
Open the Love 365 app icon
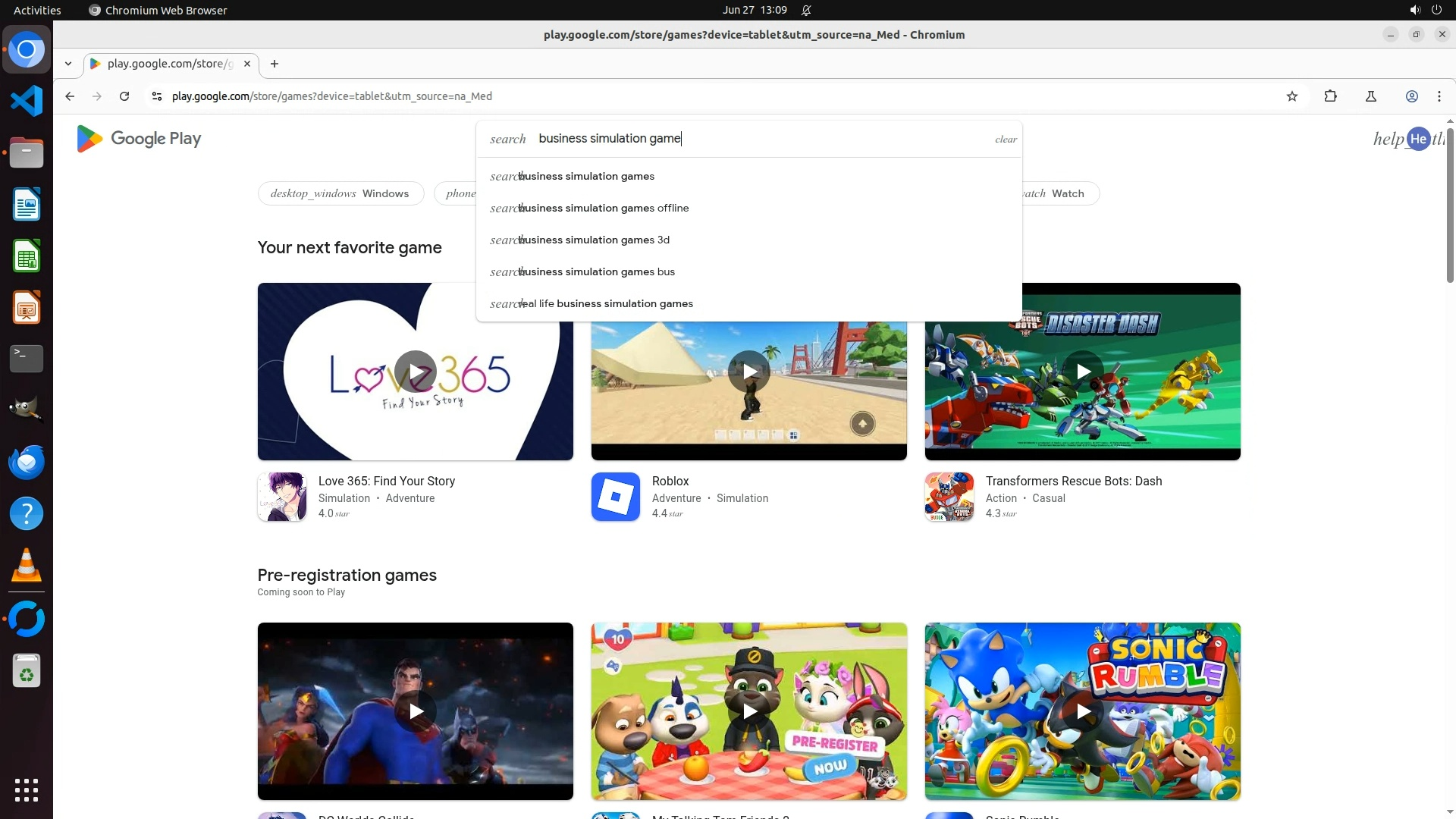[x=282, y=497]
